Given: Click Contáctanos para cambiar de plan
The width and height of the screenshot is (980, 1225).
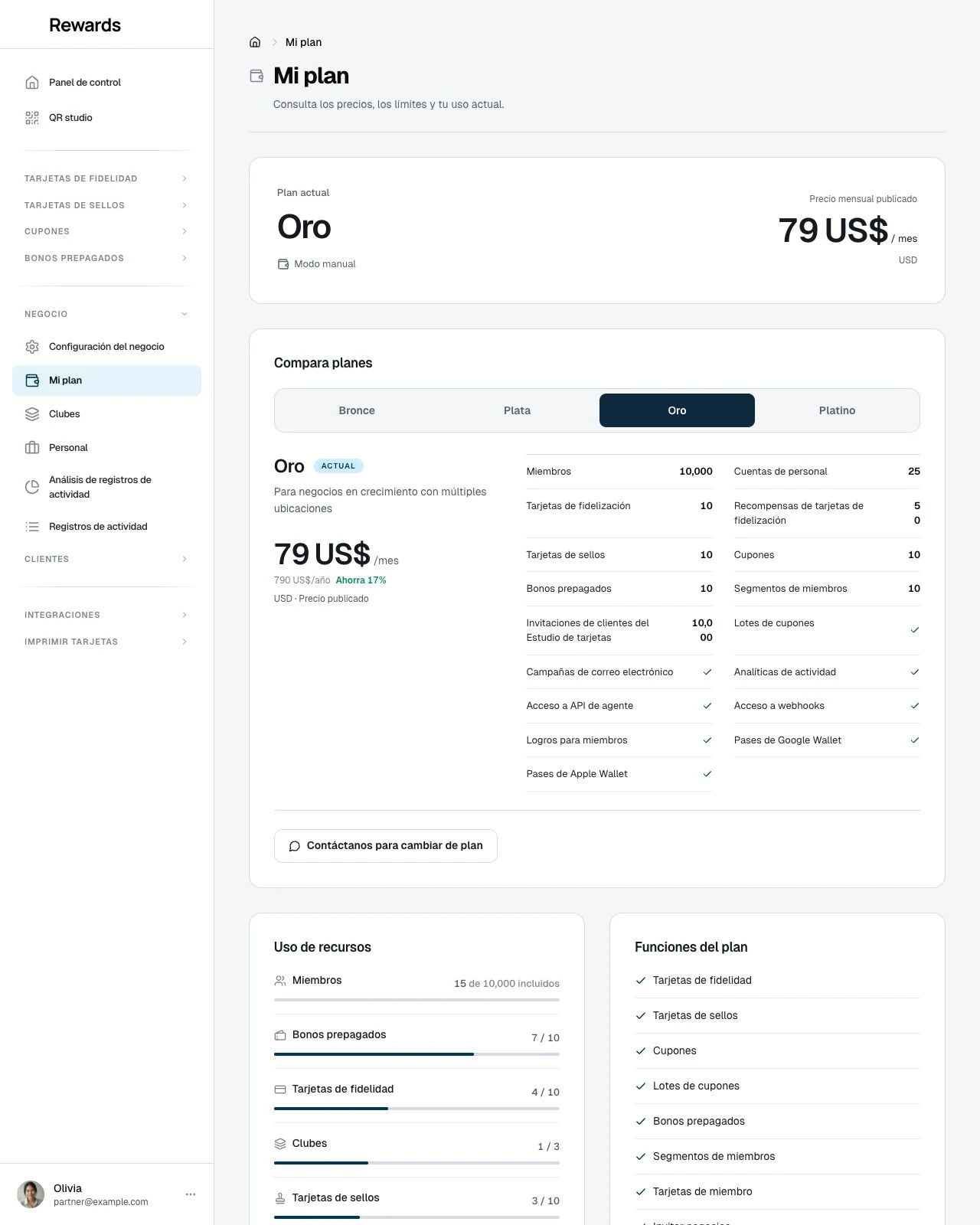Looking at the screenshot, I should (386, 846).
